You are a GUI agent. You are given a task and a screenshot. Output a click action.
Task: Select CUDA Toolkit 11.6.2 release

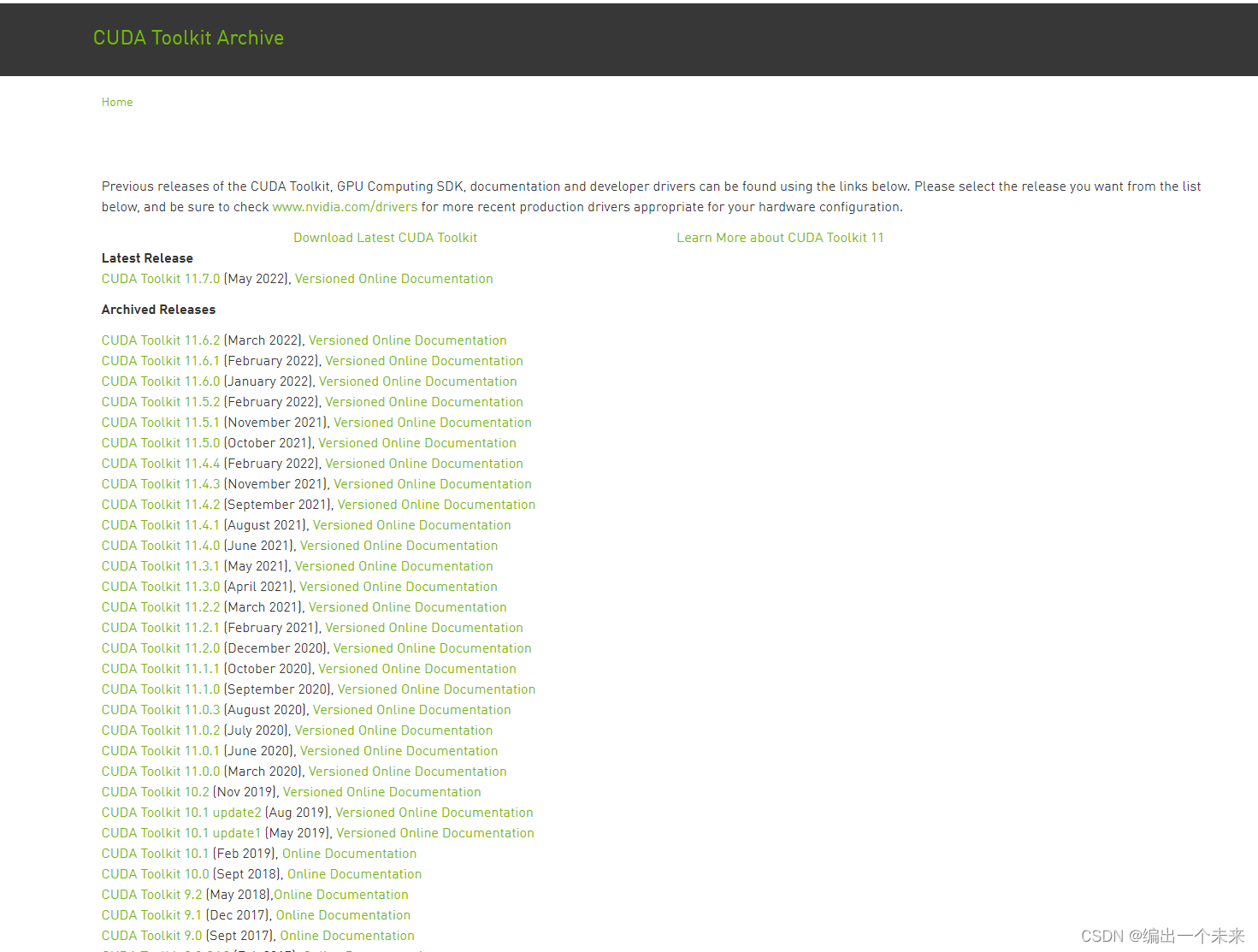pos(161,340)
